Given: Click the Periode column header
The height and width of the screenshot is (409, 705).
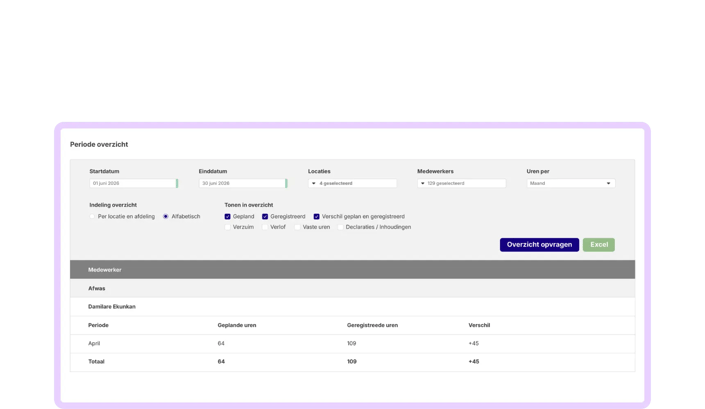Looking at the screenshot, I should point(98,325).
